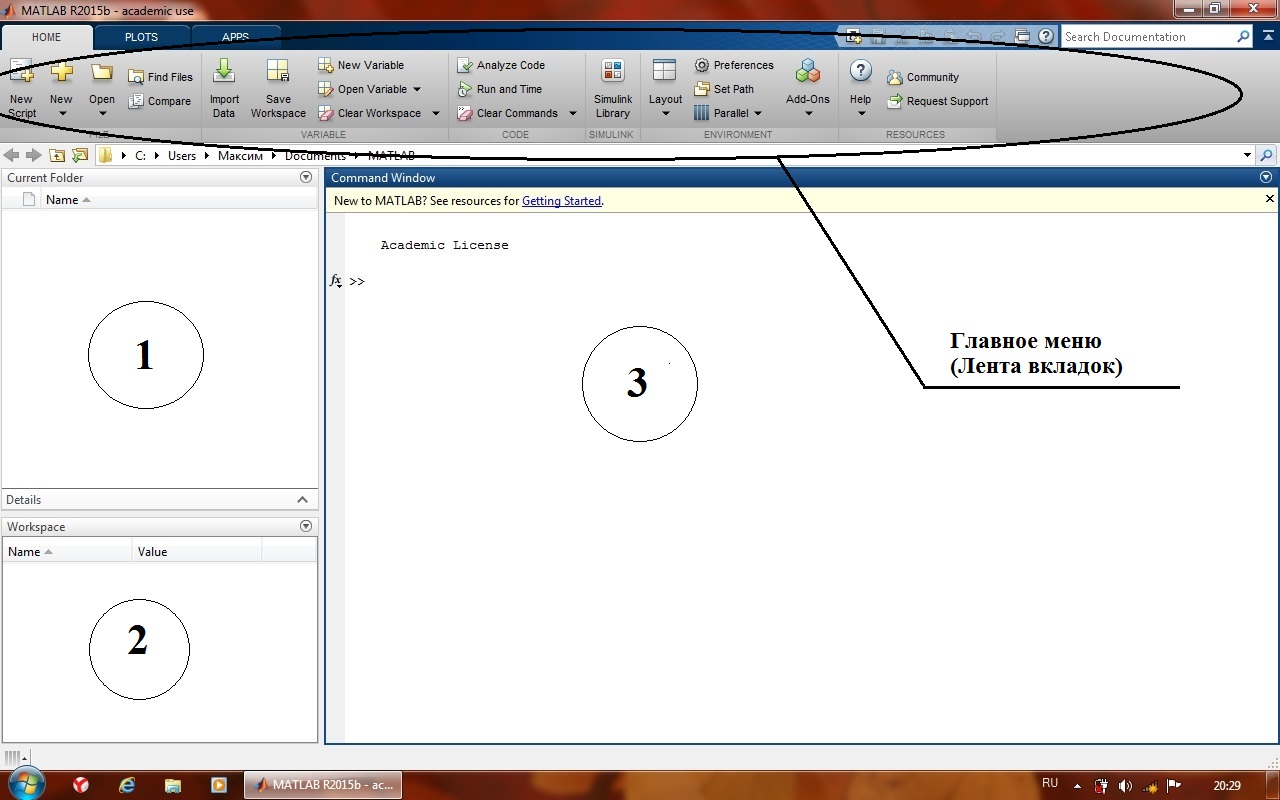Click the Open folder icon in the ribbon

(x=101, y=73)
